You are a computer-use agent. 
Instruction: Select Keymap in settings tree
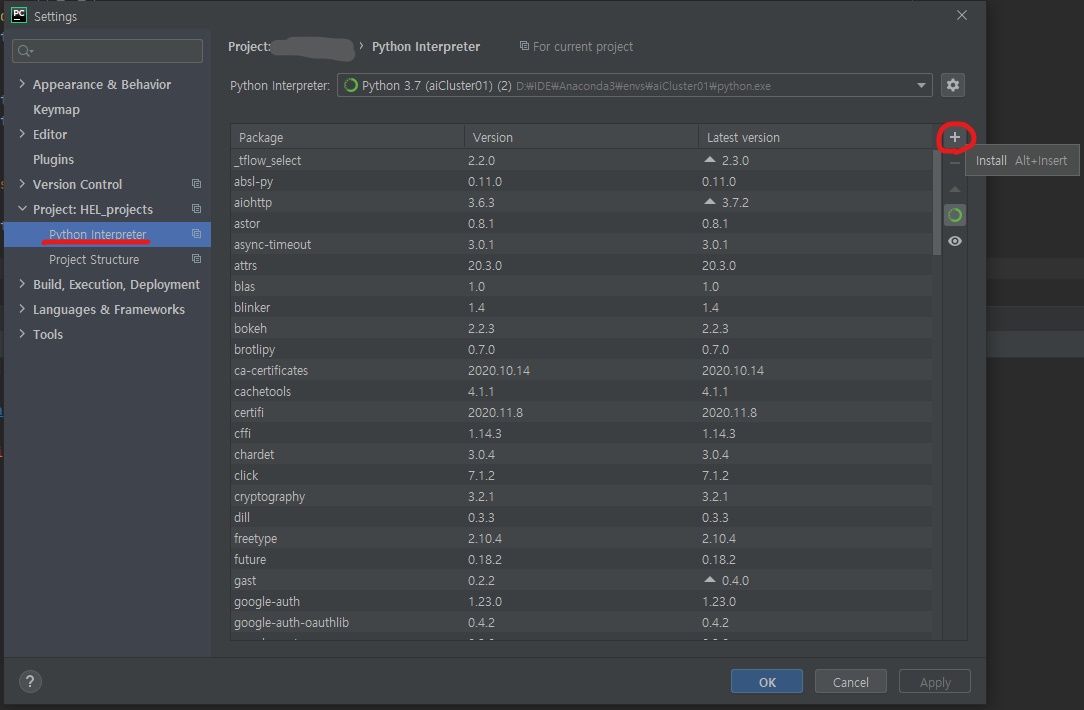pos(56,109)
